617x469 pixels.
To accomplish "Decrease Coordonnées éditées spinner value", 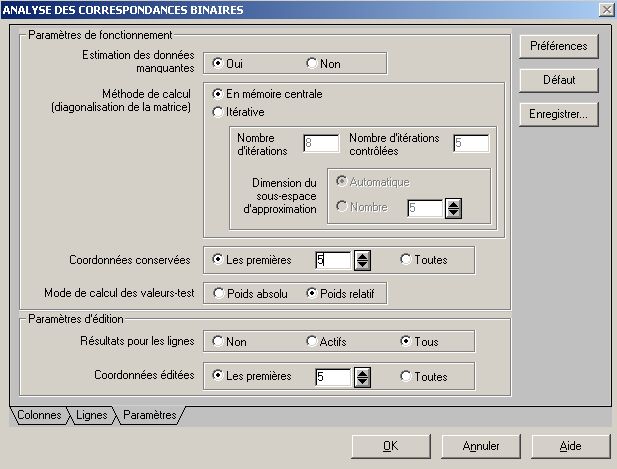I will [362, 382].
